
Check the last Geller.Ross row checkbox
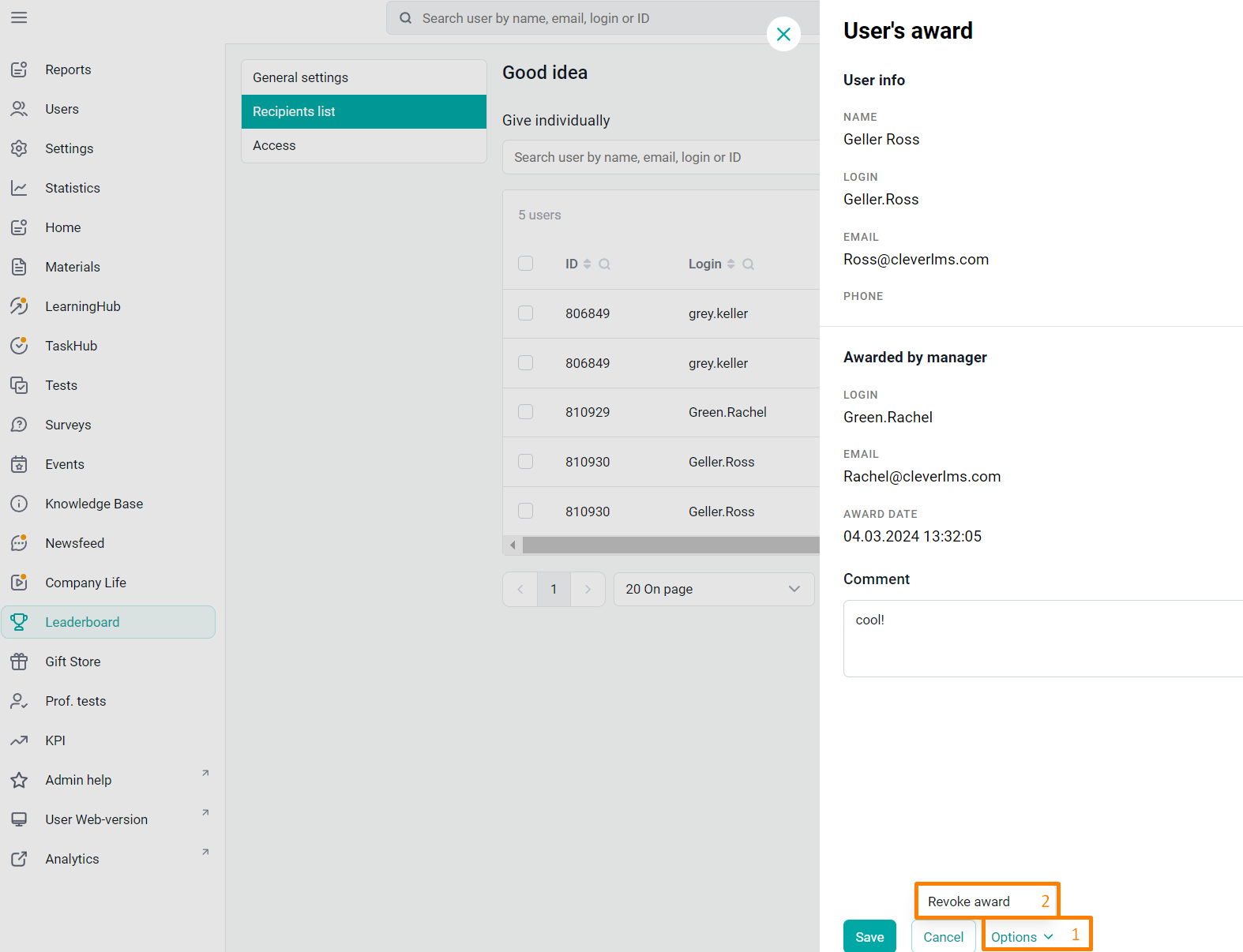[x=525, y=511]
